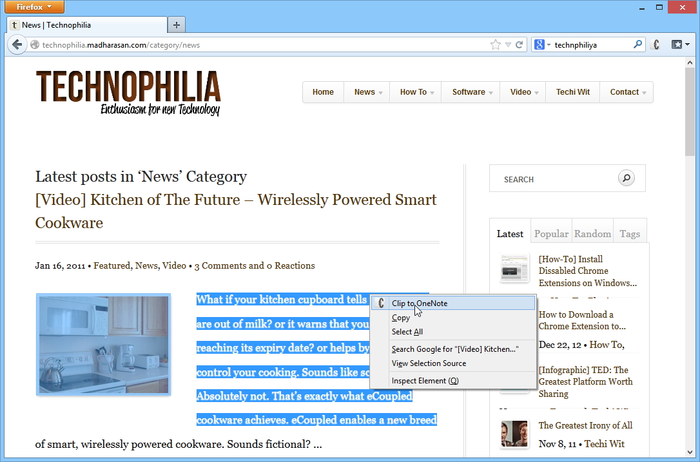Screen dimensions: 700x462
Task: Click the OneNote Clipper toolbar icon
Action: (x=656, y=45)
